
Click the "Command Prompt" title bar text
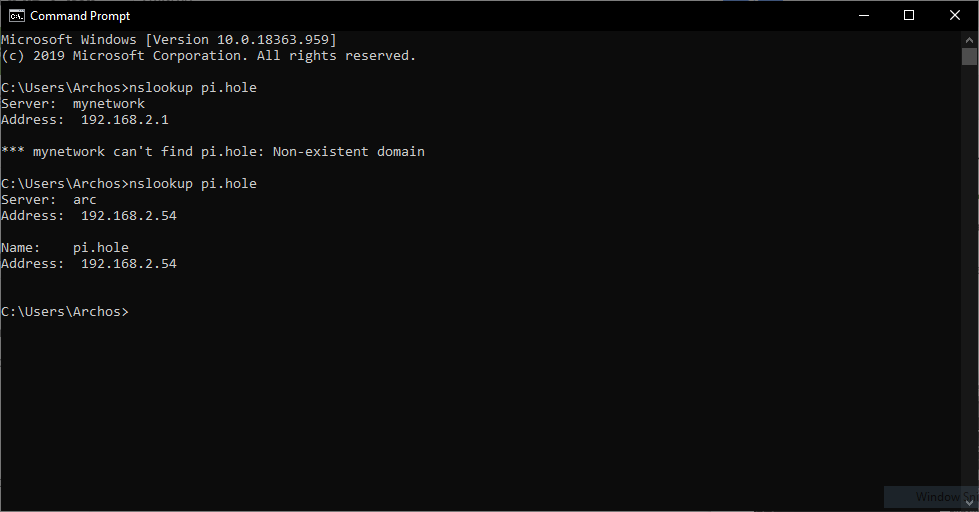pyautogui.click(x=80, y=16)
